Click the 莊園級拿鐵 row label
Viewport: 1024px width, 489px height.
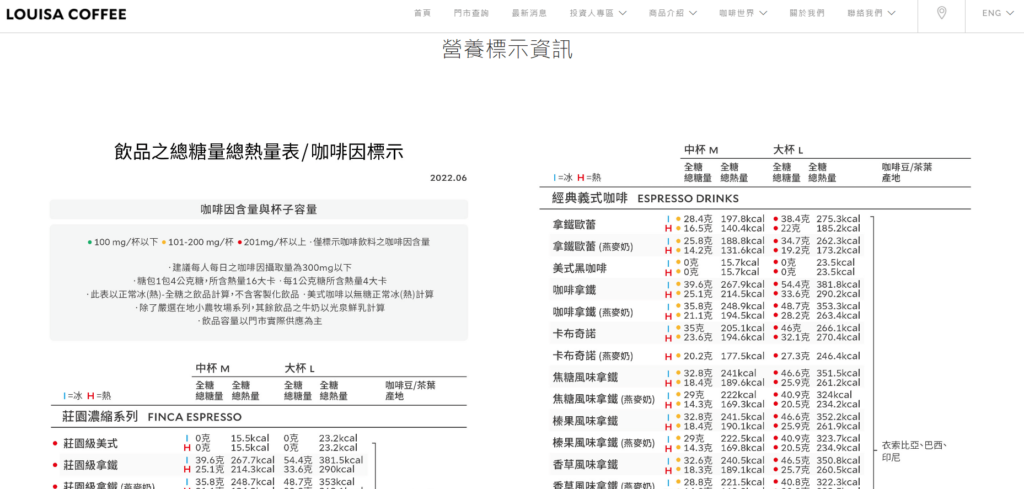click(x=90, y=465)
